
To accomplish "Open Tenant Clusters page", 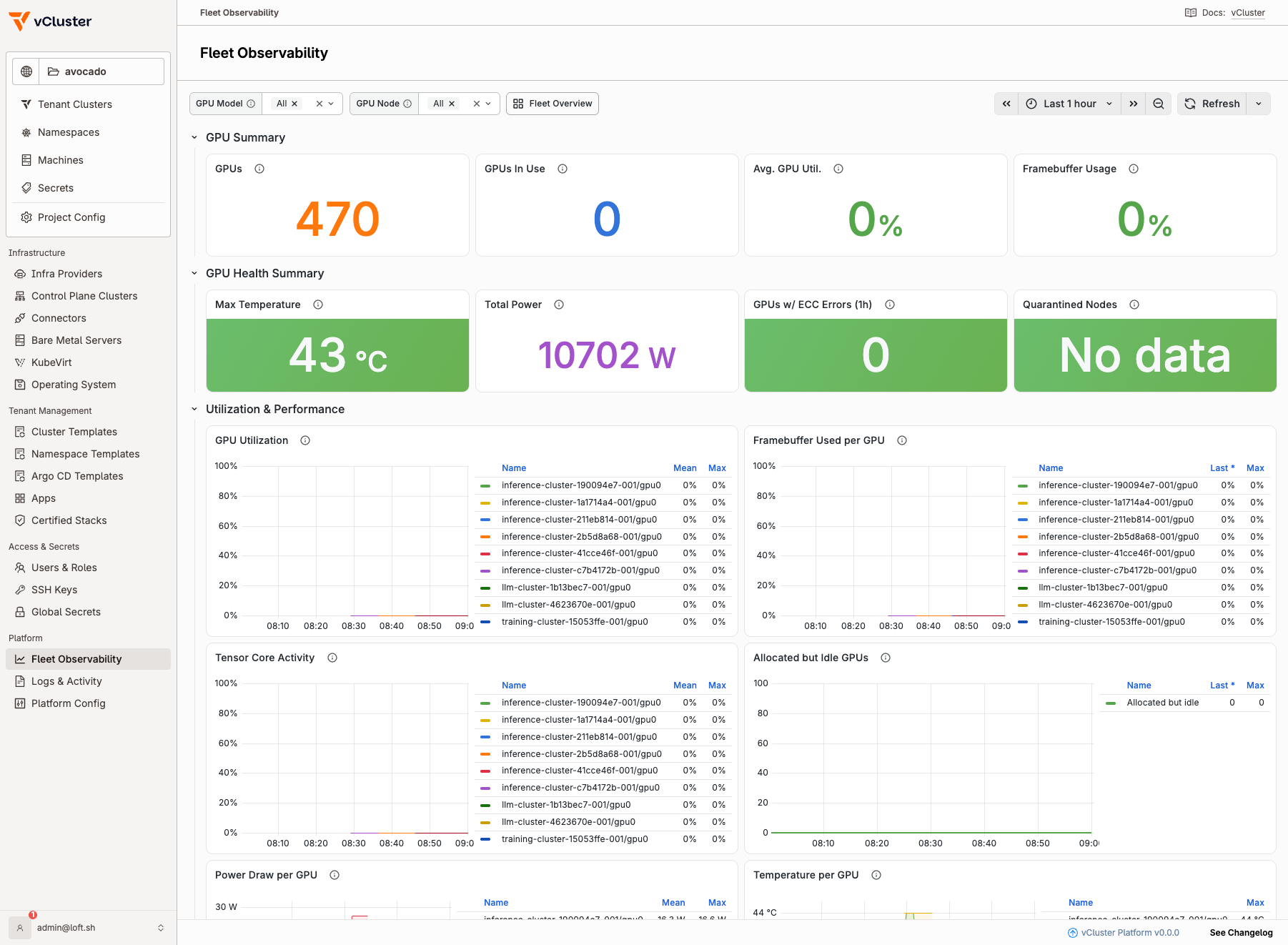I will click(x=88, y=104).
